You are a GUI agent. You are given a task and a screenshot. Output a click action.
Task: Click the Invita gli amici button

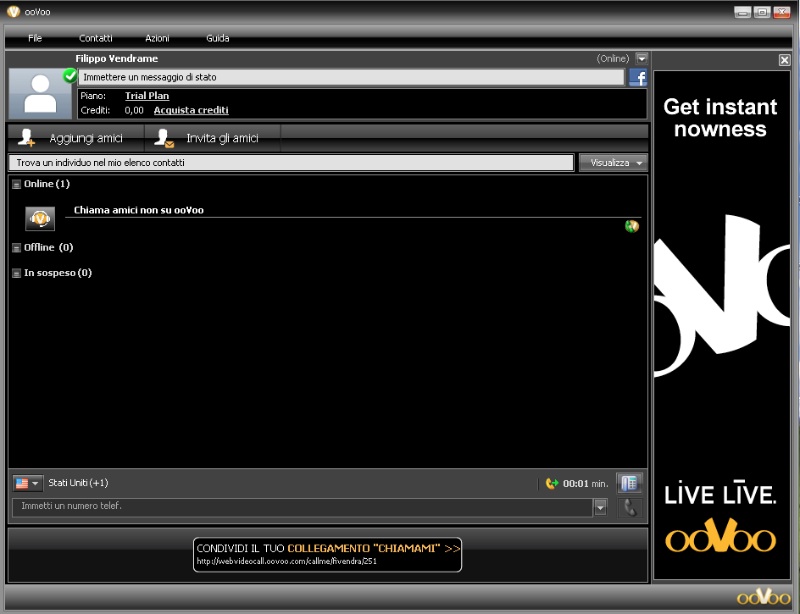coord(212,138)
